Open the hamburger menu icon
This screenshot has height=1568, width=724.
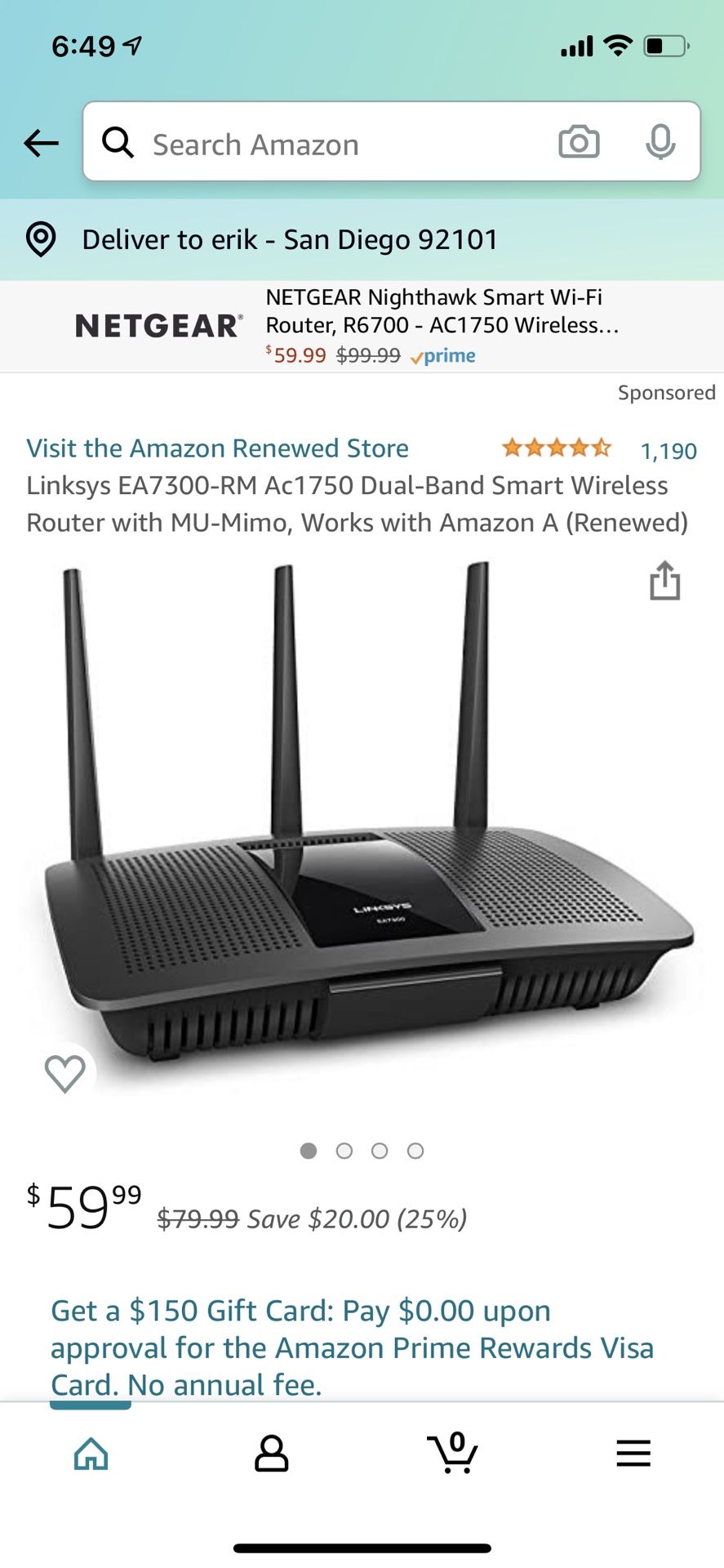click(633, 1453)
